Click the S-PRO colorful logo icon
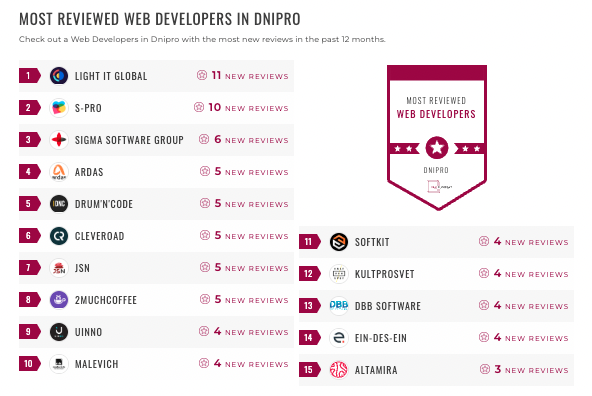Image resolution: width=592 pixels, height=396 pixels. click(59, 108)
